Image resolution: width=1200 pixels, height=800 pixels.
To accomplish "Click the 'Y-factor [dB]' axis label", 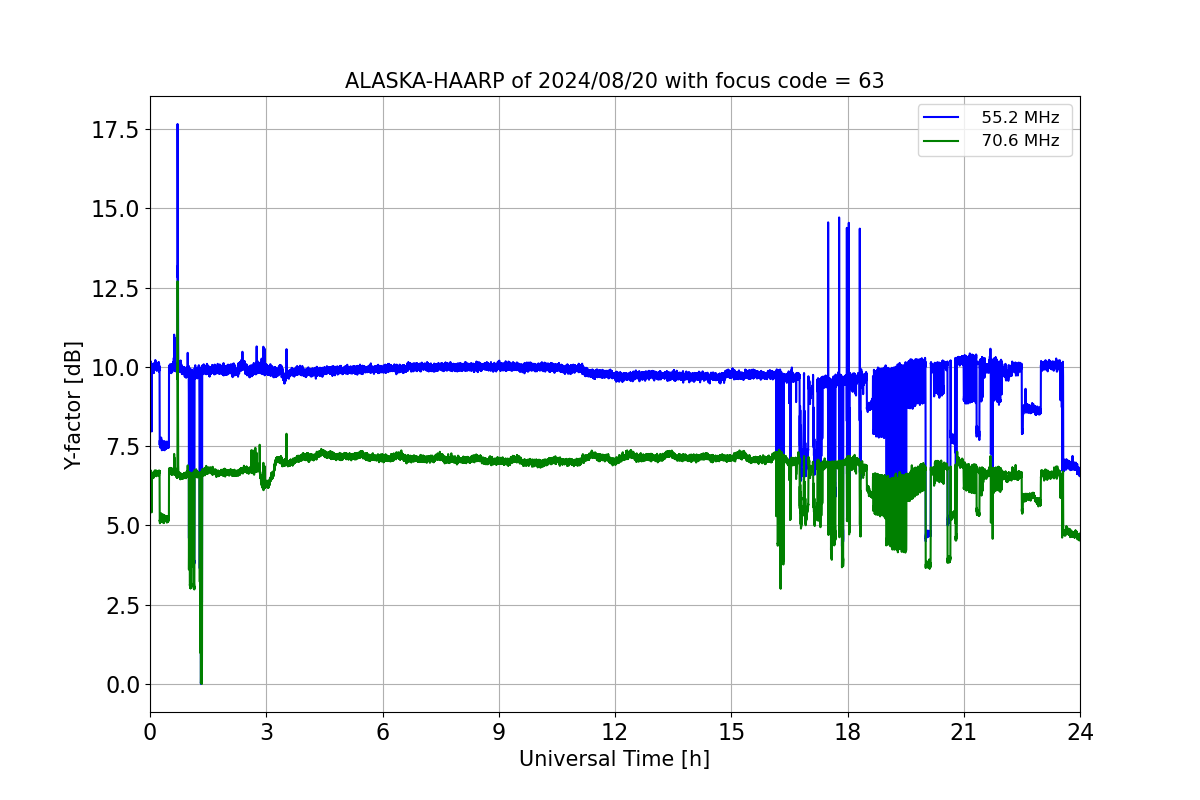I will [72, 405].
